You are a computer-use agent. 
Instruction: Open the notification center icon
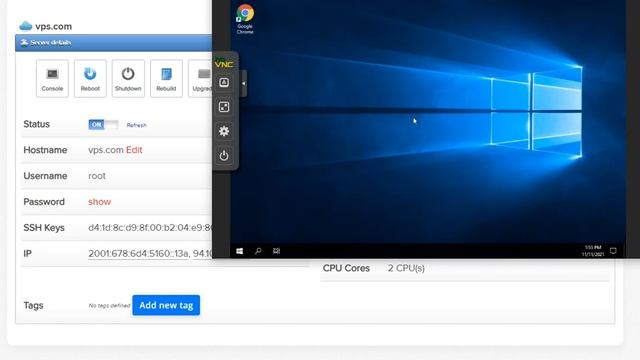click(x=613, y=251)
